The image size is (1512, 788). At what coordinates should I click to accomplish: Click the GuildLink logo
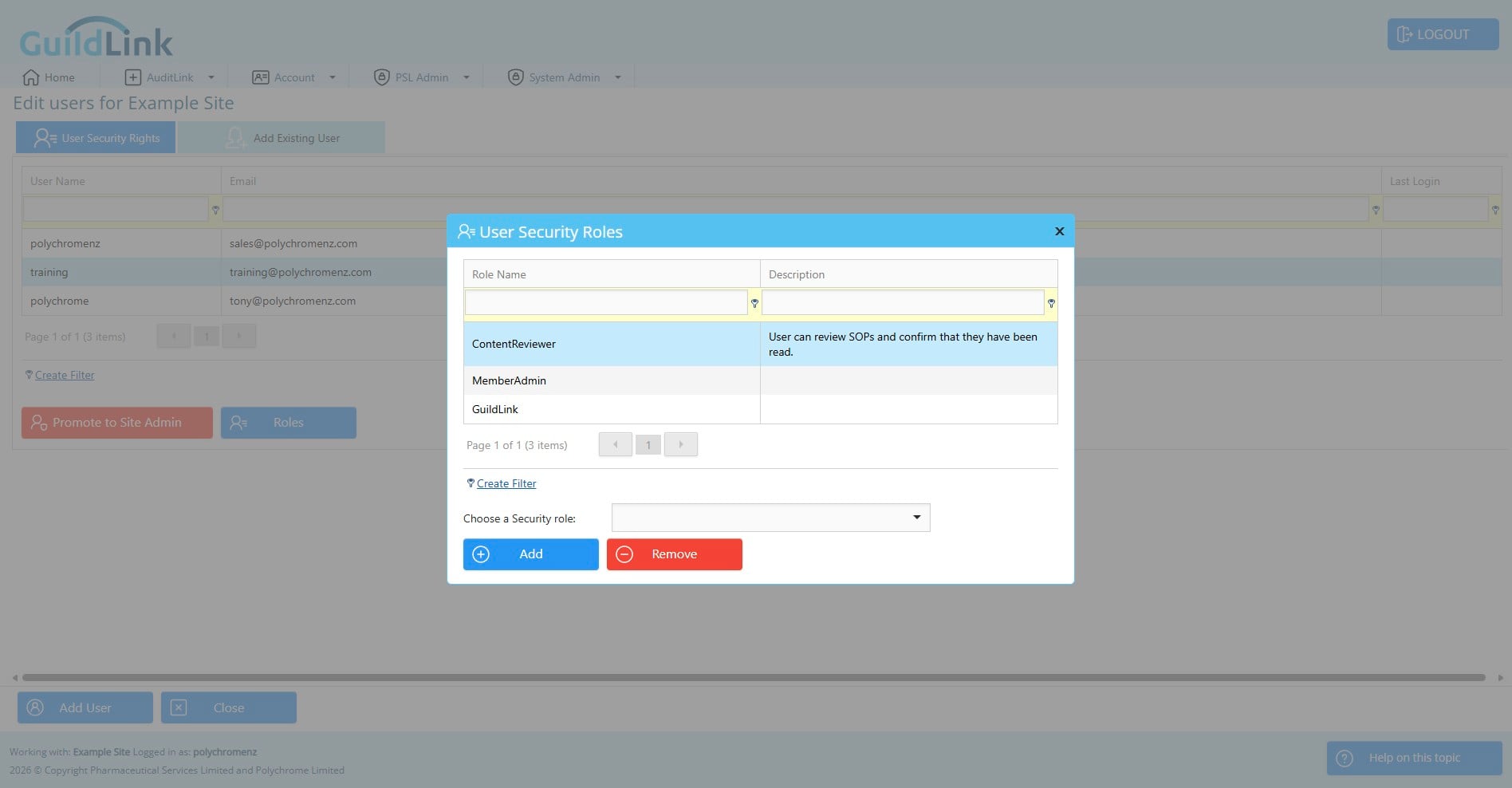click(96, 38)
